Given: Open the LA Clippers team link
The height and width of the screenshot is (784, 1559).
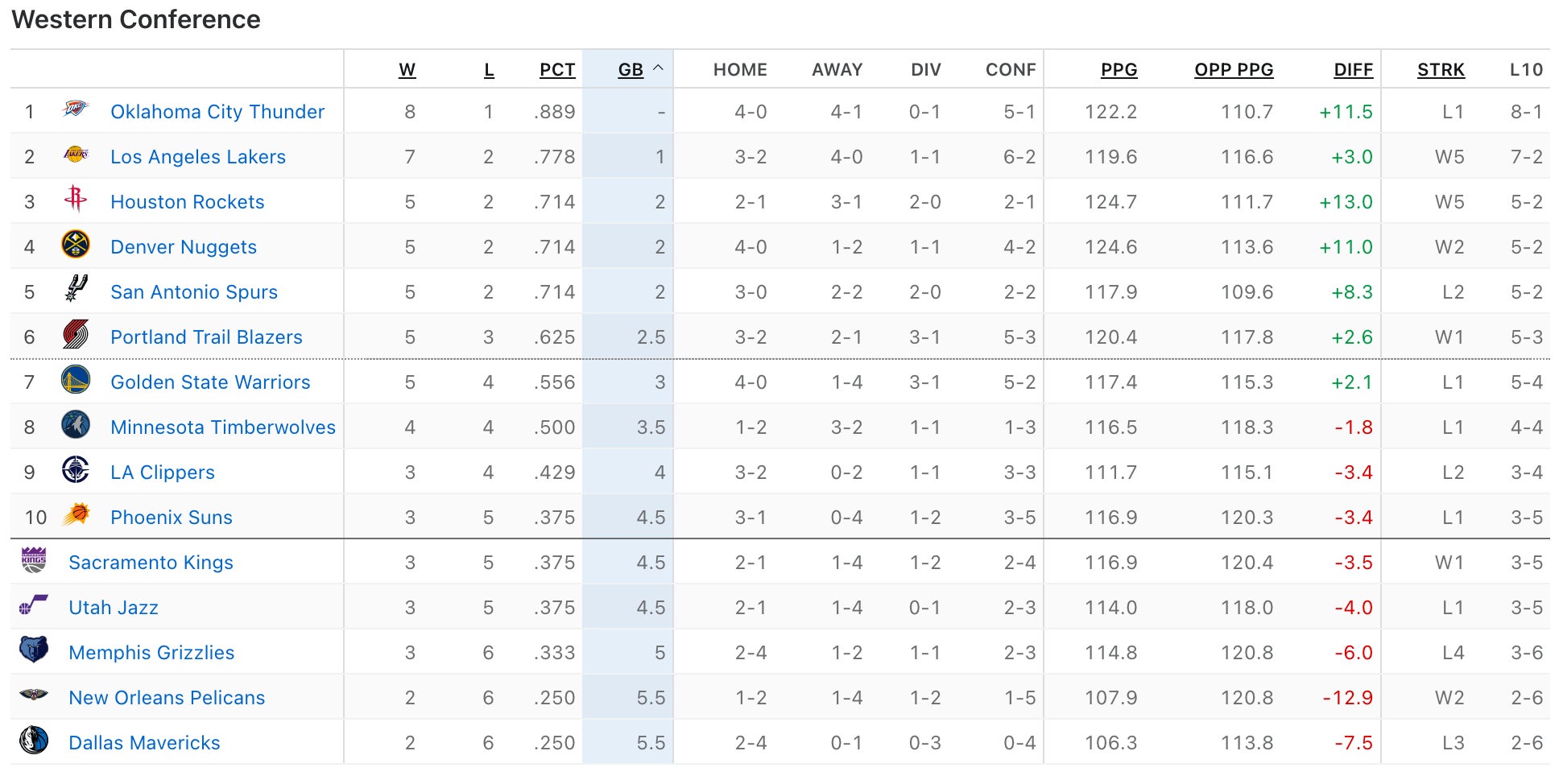Looking at the screenshot, I should [163, 472].
